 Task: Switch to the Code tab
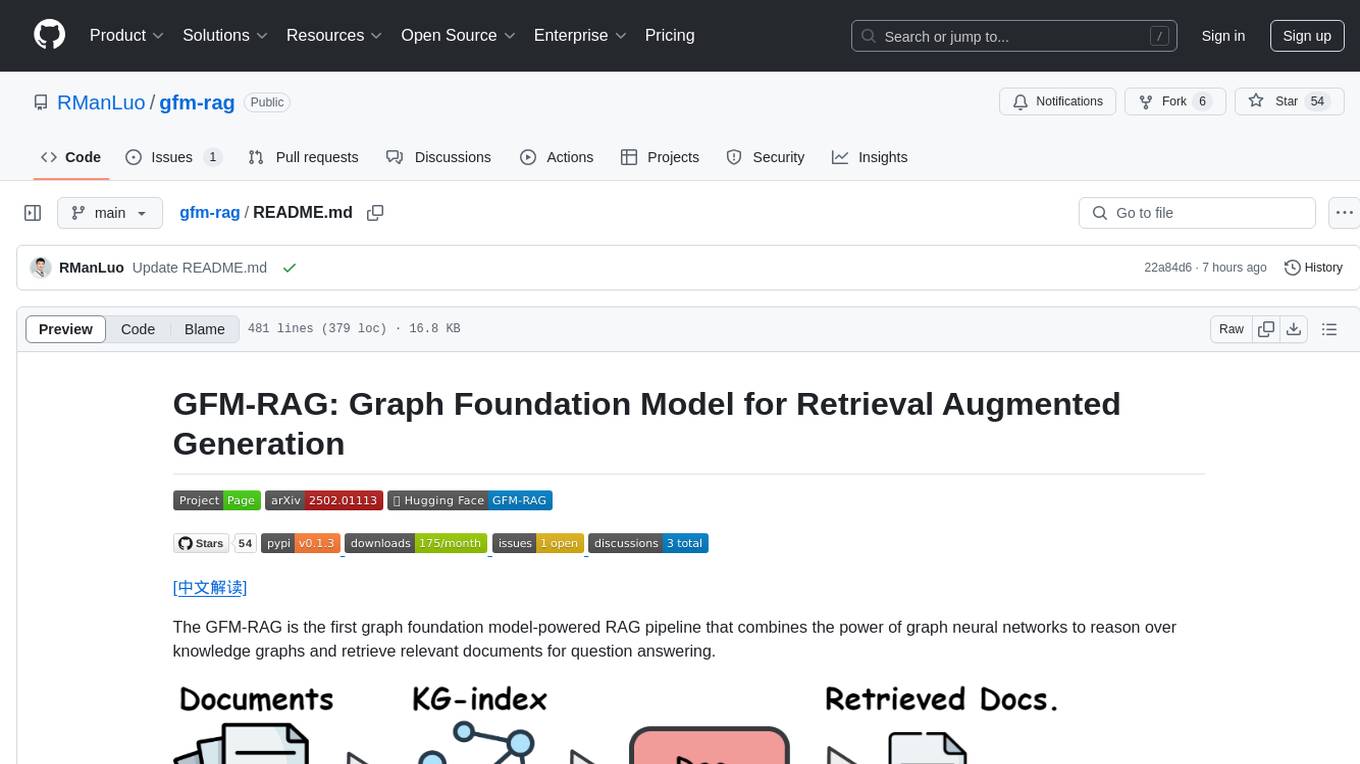click(x=71, y=157)
